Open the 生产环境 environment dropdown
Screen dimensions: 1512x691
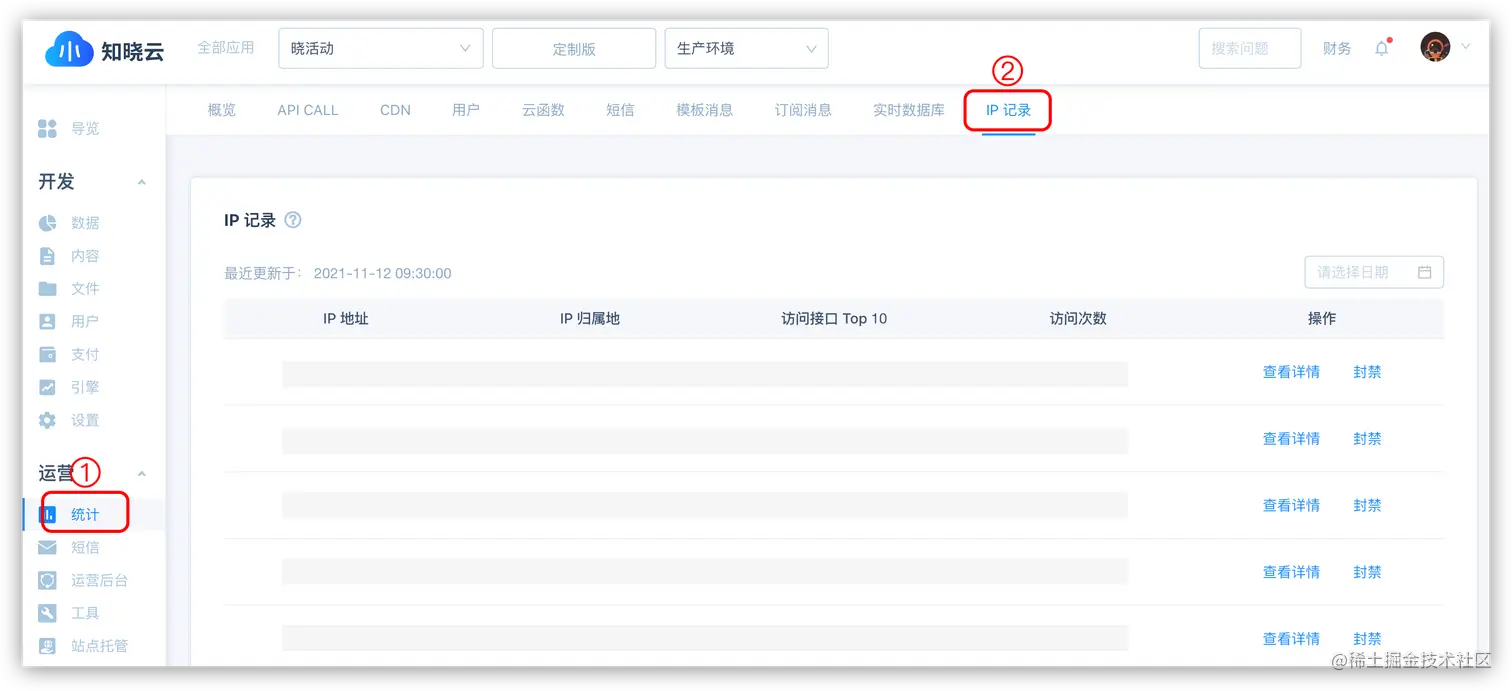(746, 47)
